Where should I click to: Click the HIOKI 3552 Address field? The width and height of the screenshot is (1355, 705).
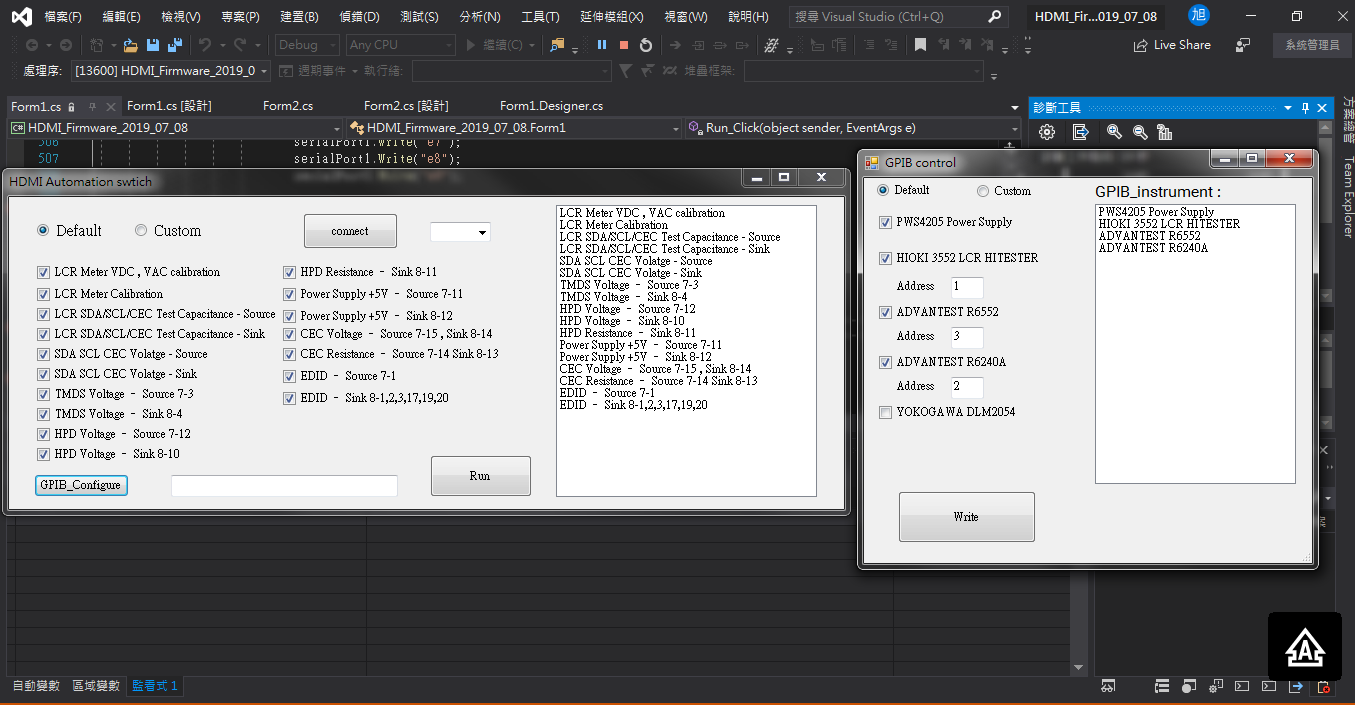[x=967, y=287]
